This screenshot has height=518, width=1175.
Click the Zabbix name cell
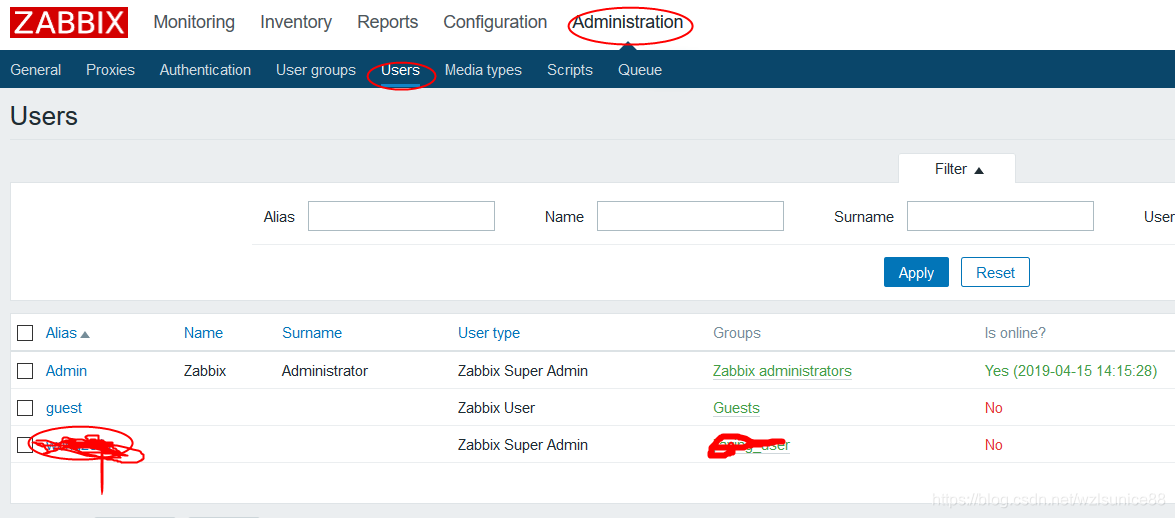tap(205, 370)
